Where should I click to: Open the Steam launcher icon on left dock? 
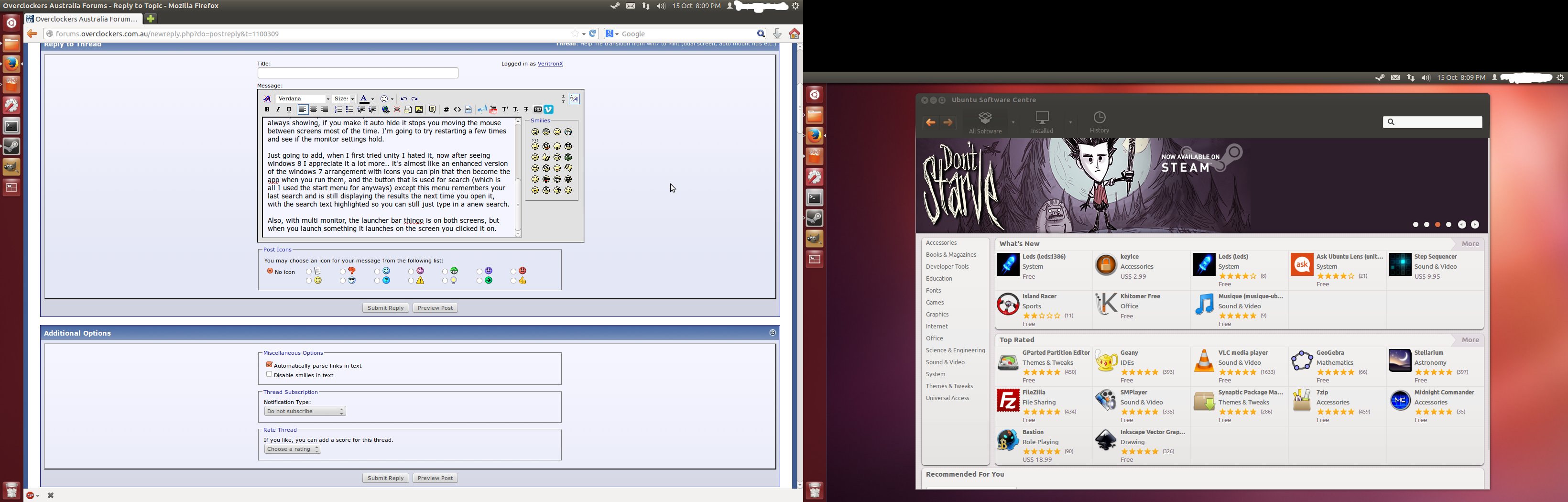11,146
